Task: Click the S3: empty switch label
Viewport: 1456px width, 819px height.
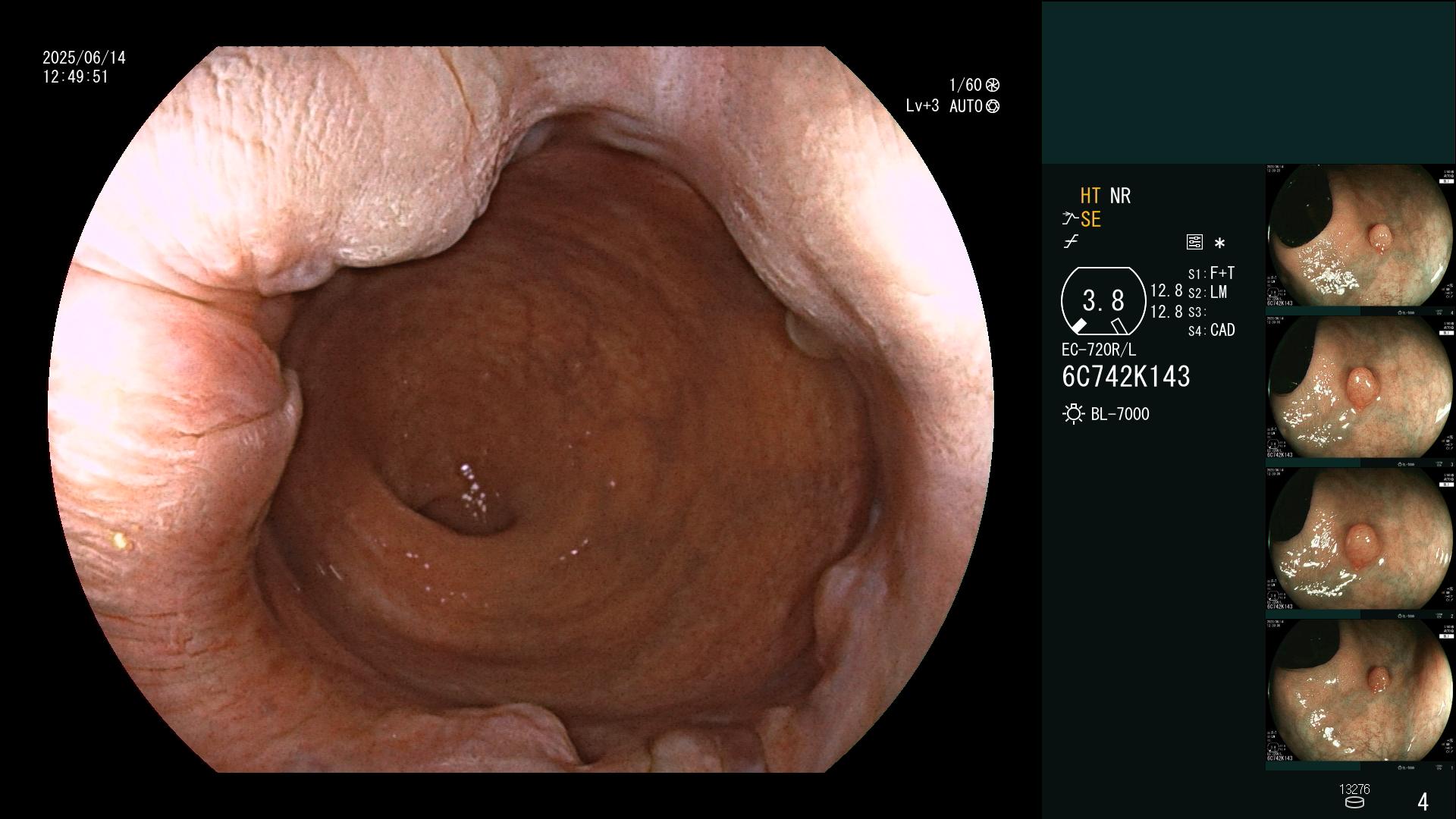Action: coord(1197,312)
